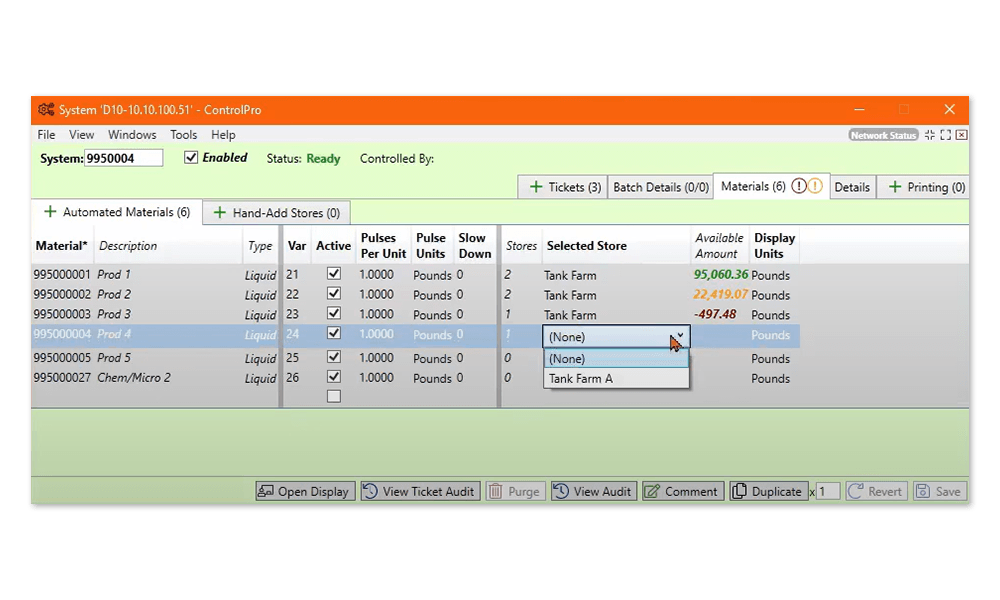Toggle Active checkbox for Chem/Micro 2
The image size is (1000, 600).
(334, 376)
